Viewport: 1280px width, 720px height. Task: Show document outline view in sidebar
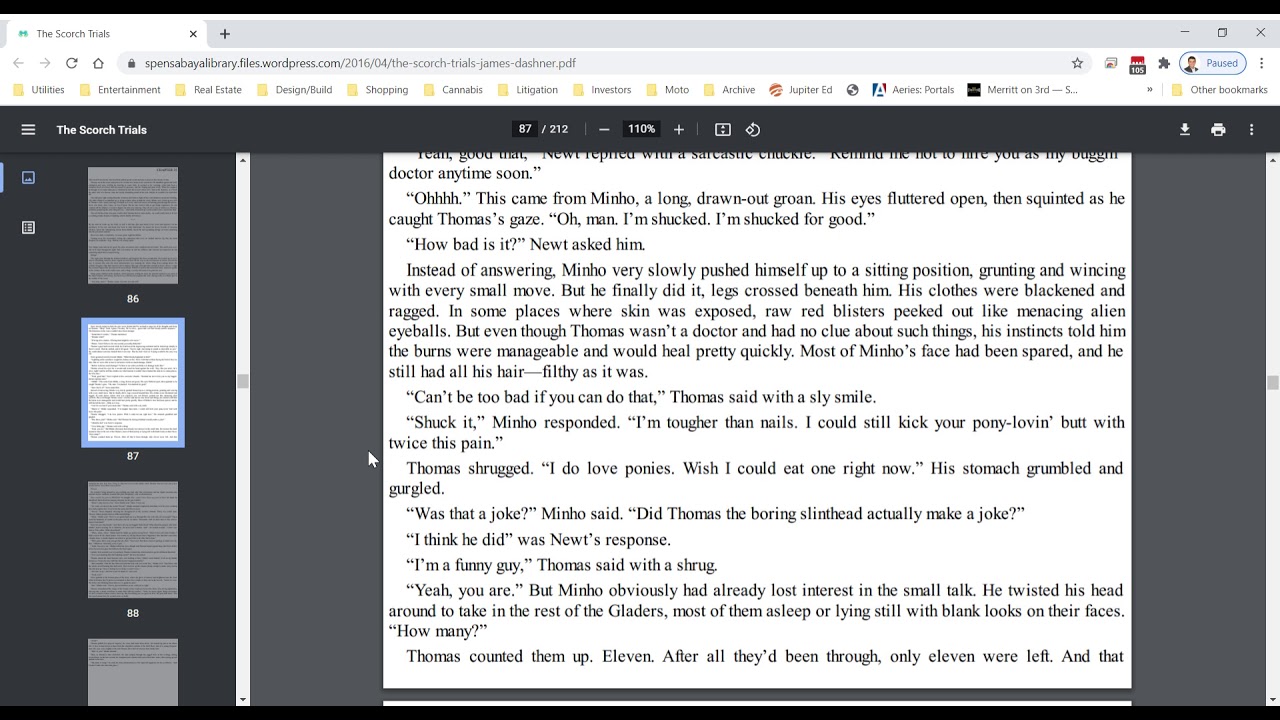click(x=28, y=228)
